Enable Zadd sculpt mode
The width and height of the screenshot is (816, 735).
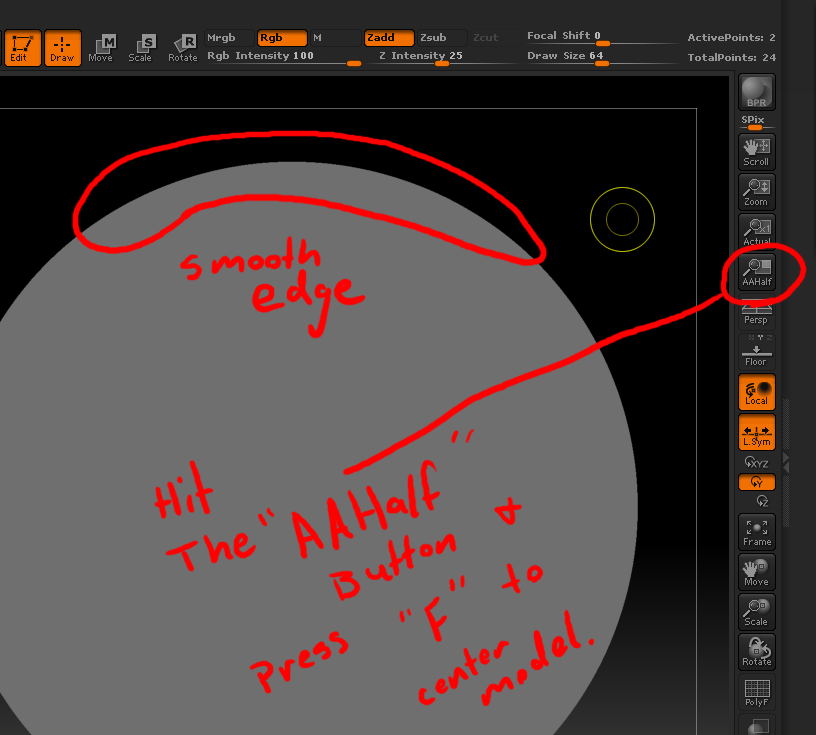(389, 37)
